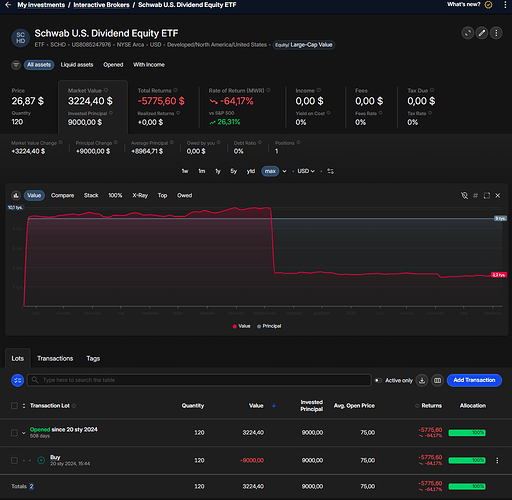This screenshot has height=500, width=512.
Task: Select the X-Ray chart tab
Action: coord(140,195)
